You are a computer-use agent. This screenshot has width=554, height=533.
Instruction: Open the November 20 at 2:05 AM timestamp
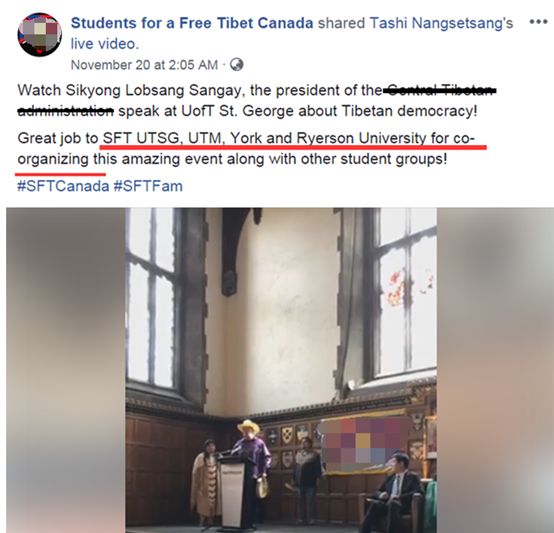[144, 65]
